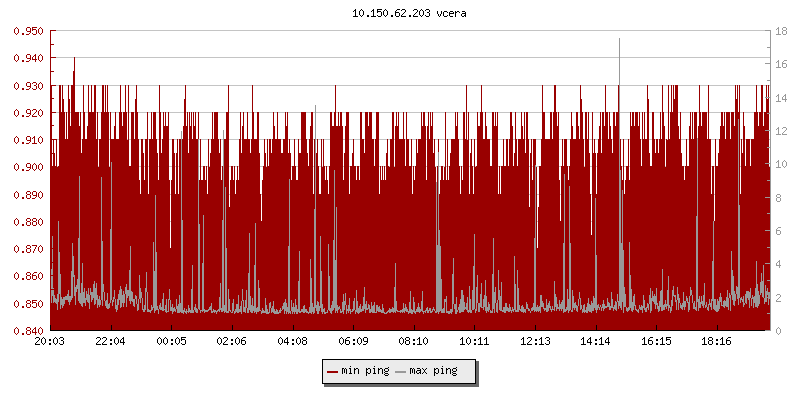
Task: Select the 00:05 time tick label
Action: pyautogui.click(x=171, y=341)
